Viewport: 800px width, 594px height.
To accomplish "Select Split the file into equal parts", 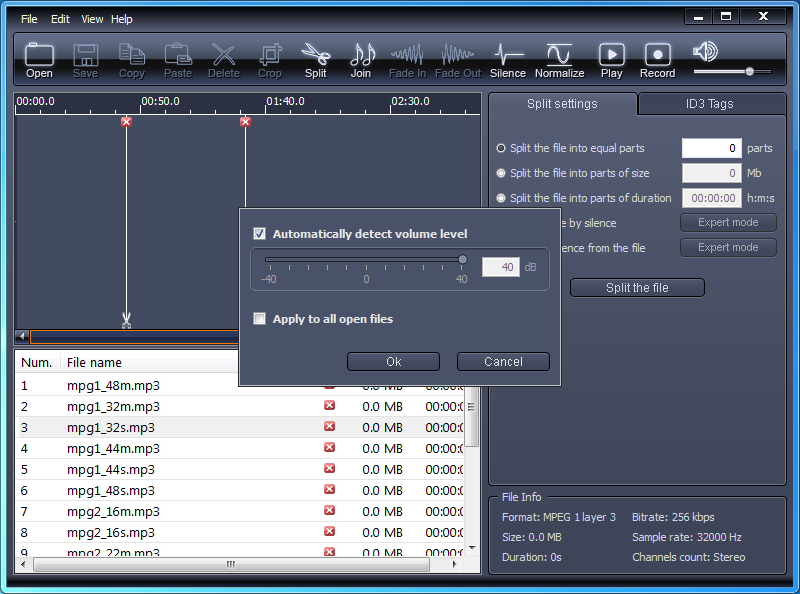I will click(x=501, y=148).
